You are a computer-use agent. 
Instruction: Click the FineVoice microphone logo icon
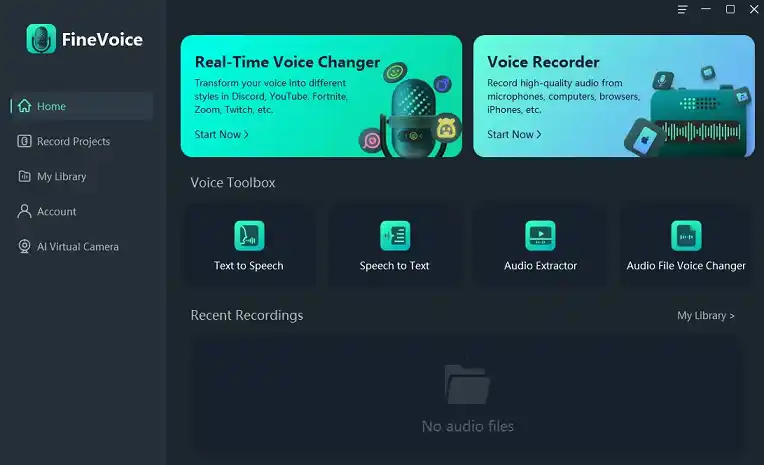[41, 39]
